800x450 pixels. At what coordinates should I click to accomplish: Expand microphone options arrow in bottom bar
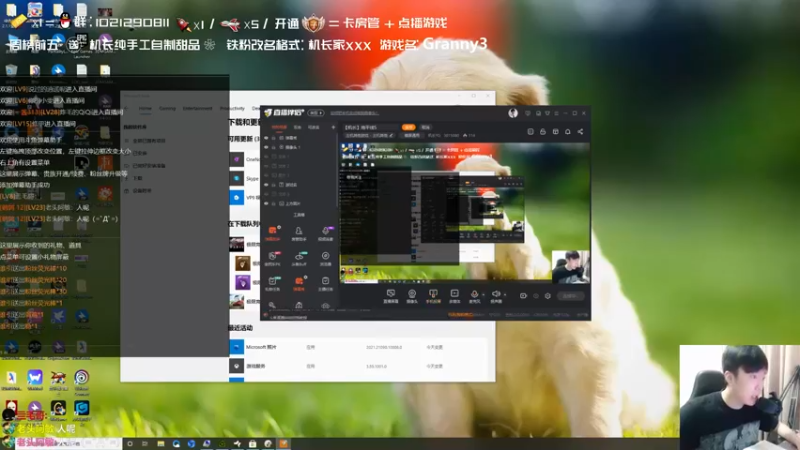tap(483, 294)
